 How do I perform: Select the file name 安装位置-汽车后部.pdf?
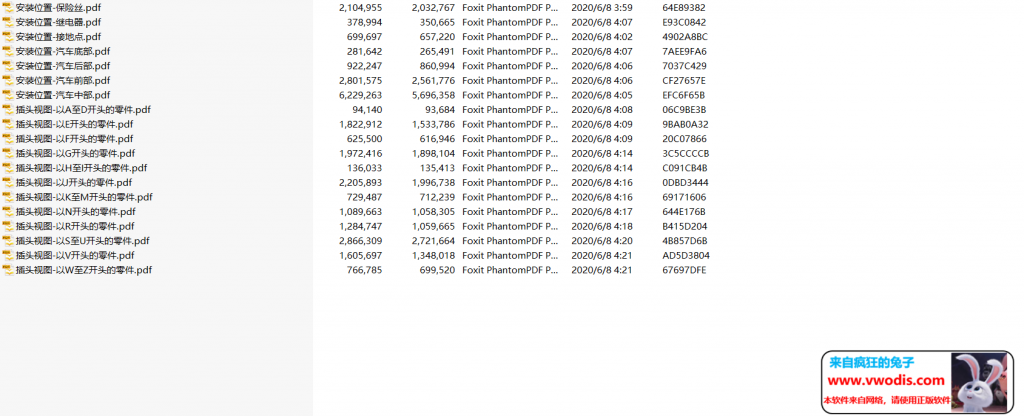pyautogui.click(x=63, y=66)
